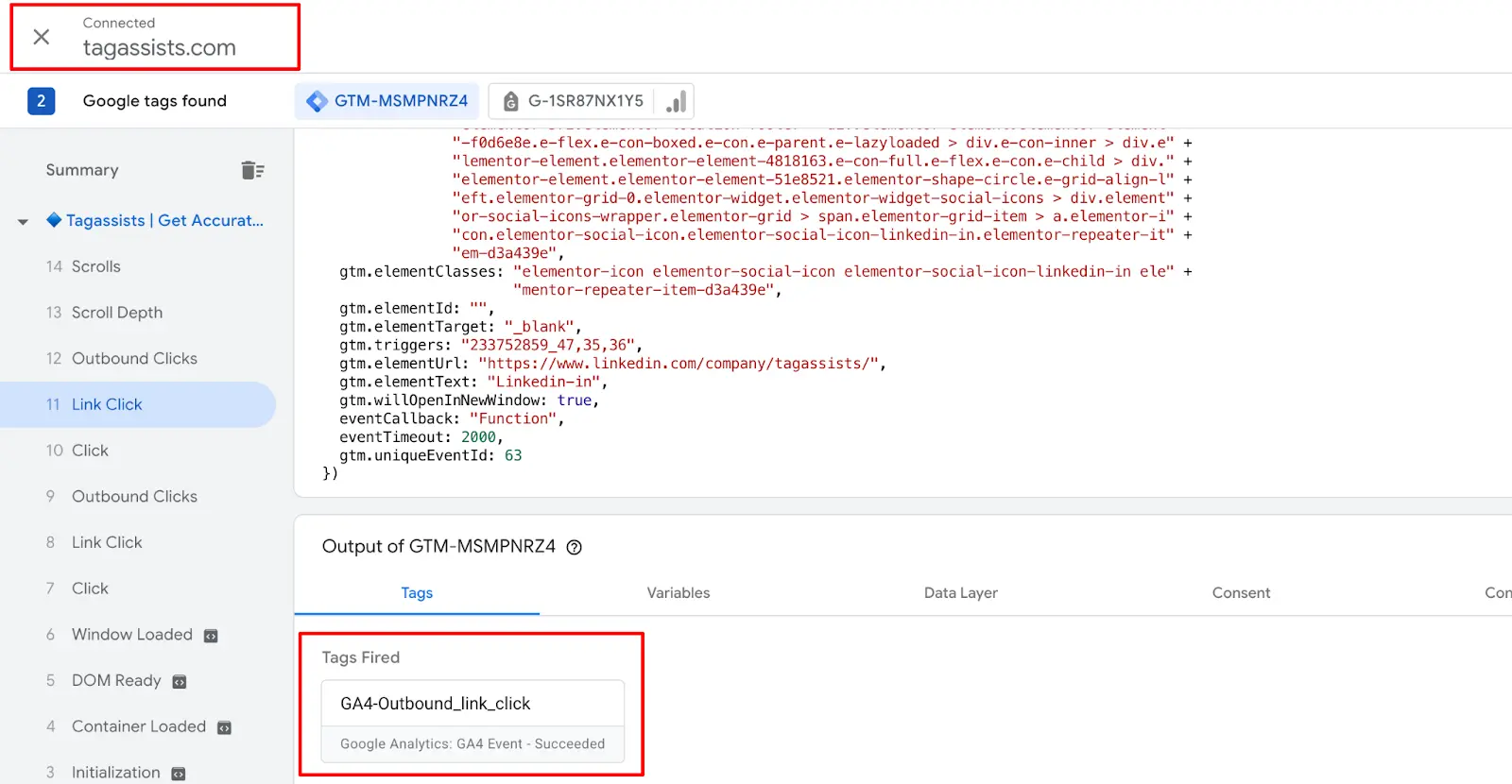Image resolution: width=1512 pixels, height=784 pixels.
Task: Click the eventCallback Function value
Action: click(x=513, y=418)
